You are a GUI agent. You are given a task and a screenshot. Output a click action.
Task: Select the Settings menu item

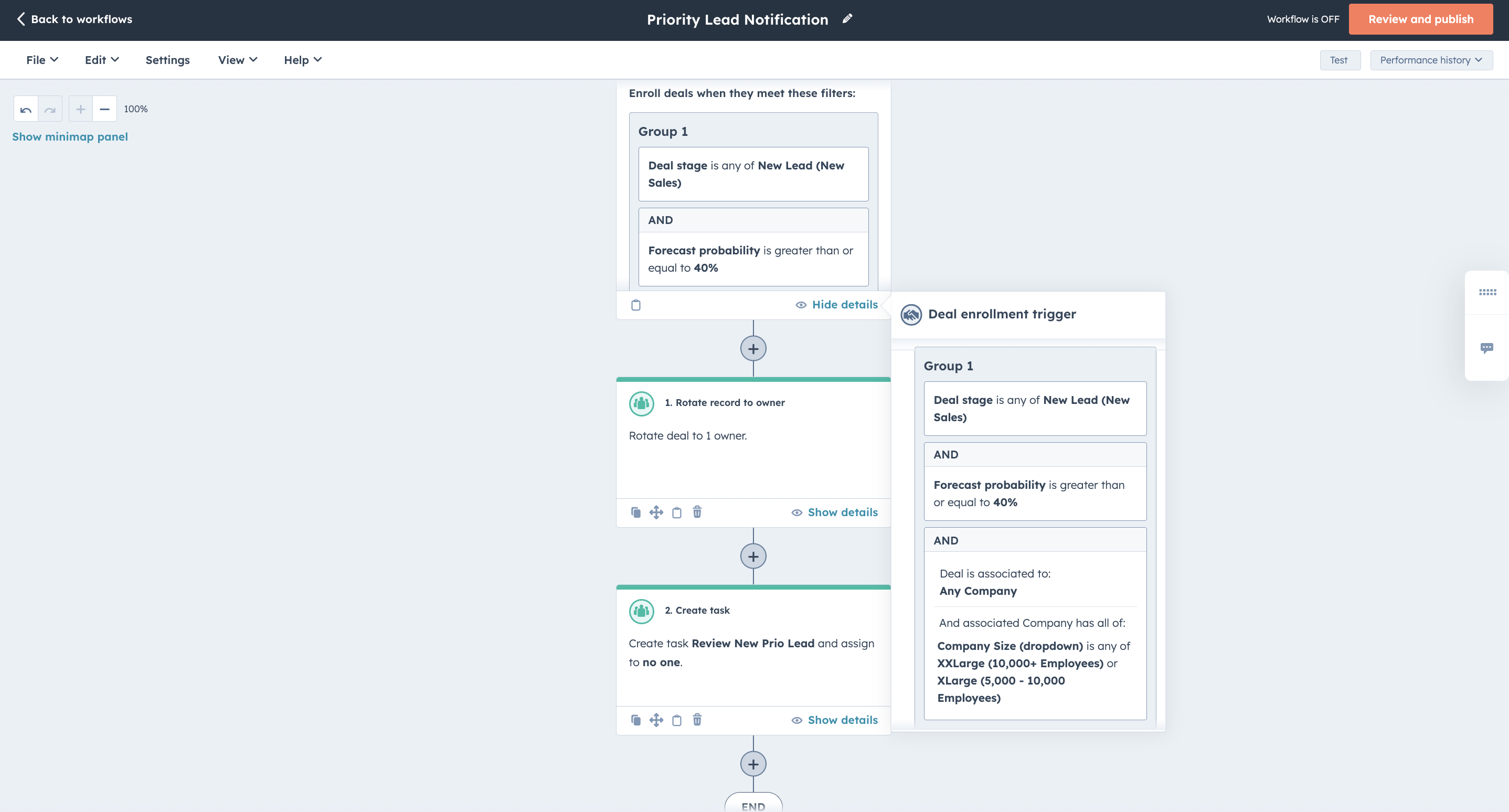pos(167,60)
